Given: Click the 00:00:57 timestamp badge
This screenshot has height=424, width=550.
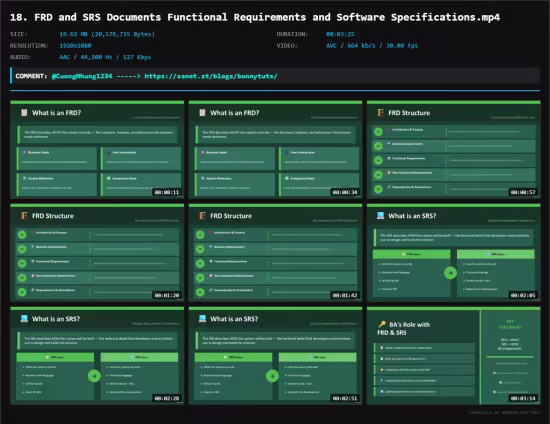Looking at the screenshot, I should click(x=523, y=192).
